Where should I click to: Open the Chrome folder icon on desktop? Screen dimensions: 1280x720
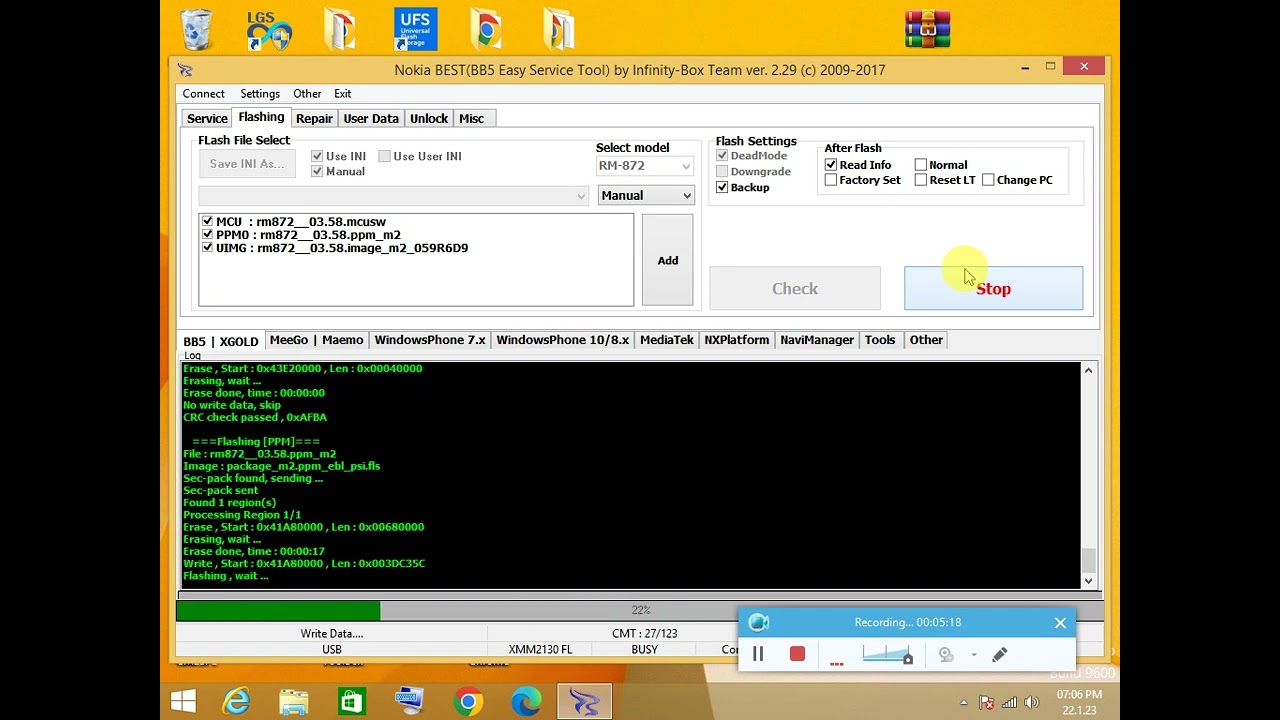pyautogui.click(x=486, y=29)
